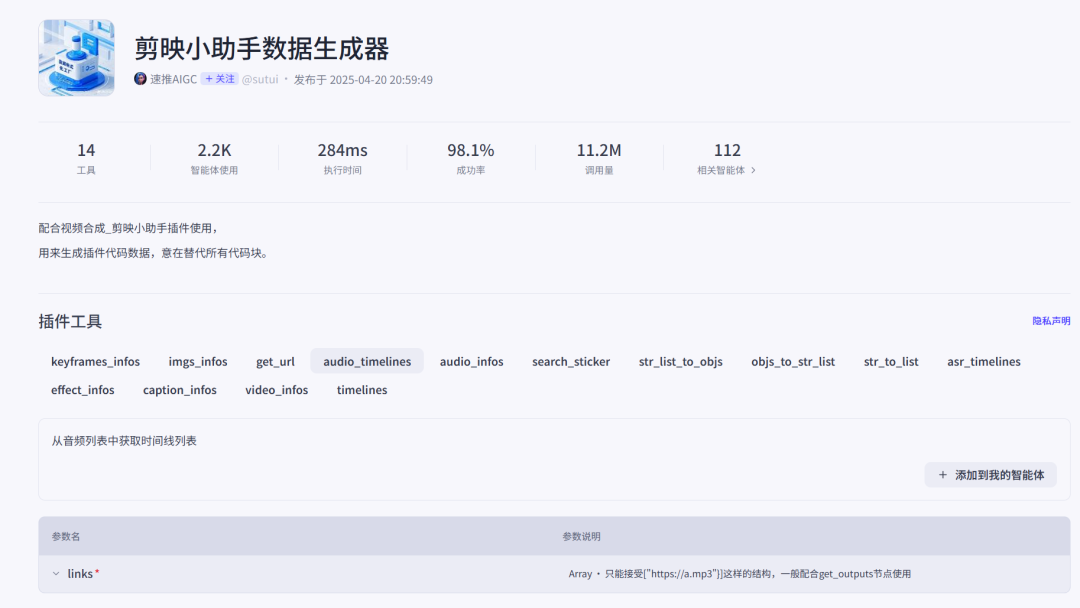Screen dimensions: 1080x608
Task: Open the asr_timelines tool tab
Action: [x=984, y=361]
